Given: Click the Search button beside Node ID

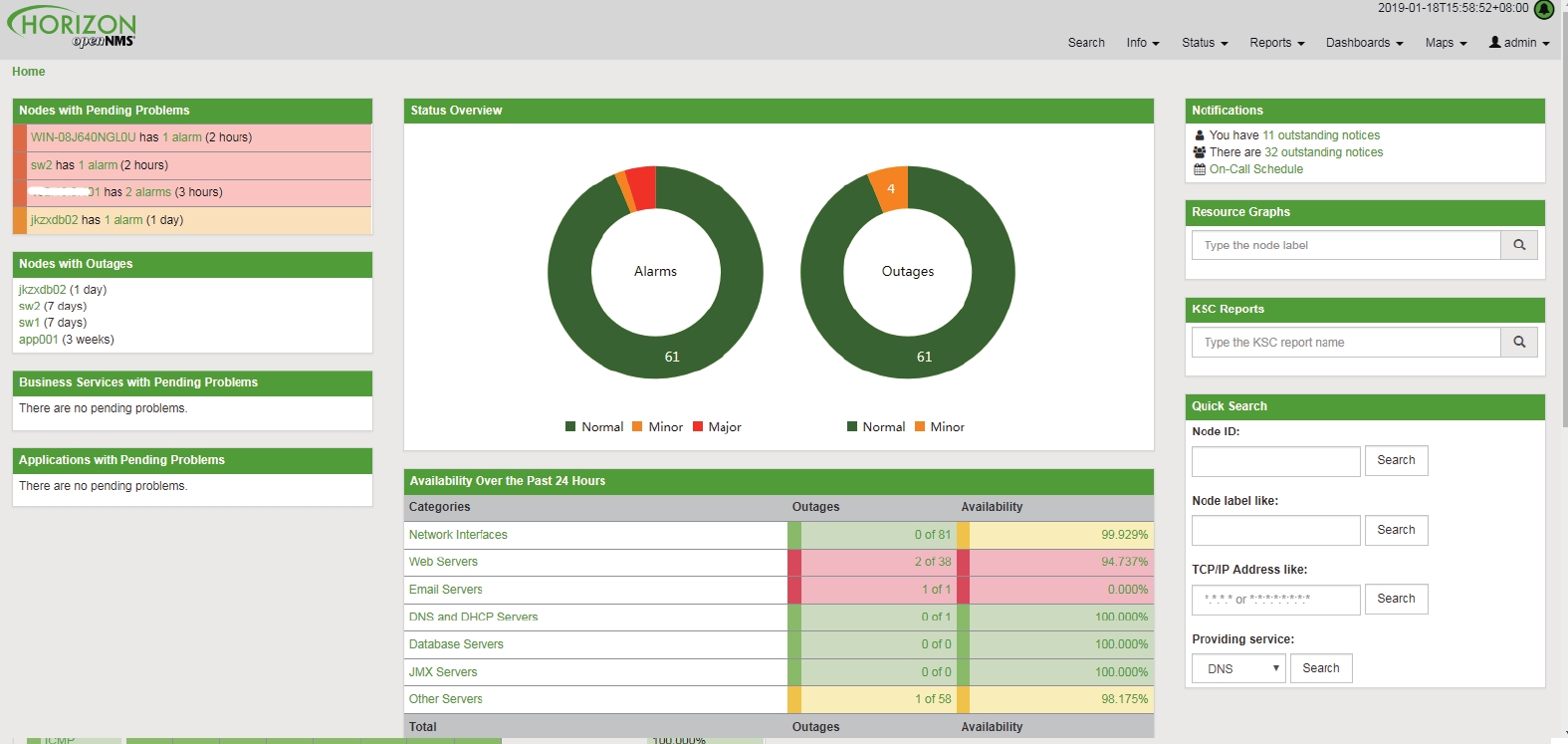Looking at the screenshot, I should [1396, 460].
